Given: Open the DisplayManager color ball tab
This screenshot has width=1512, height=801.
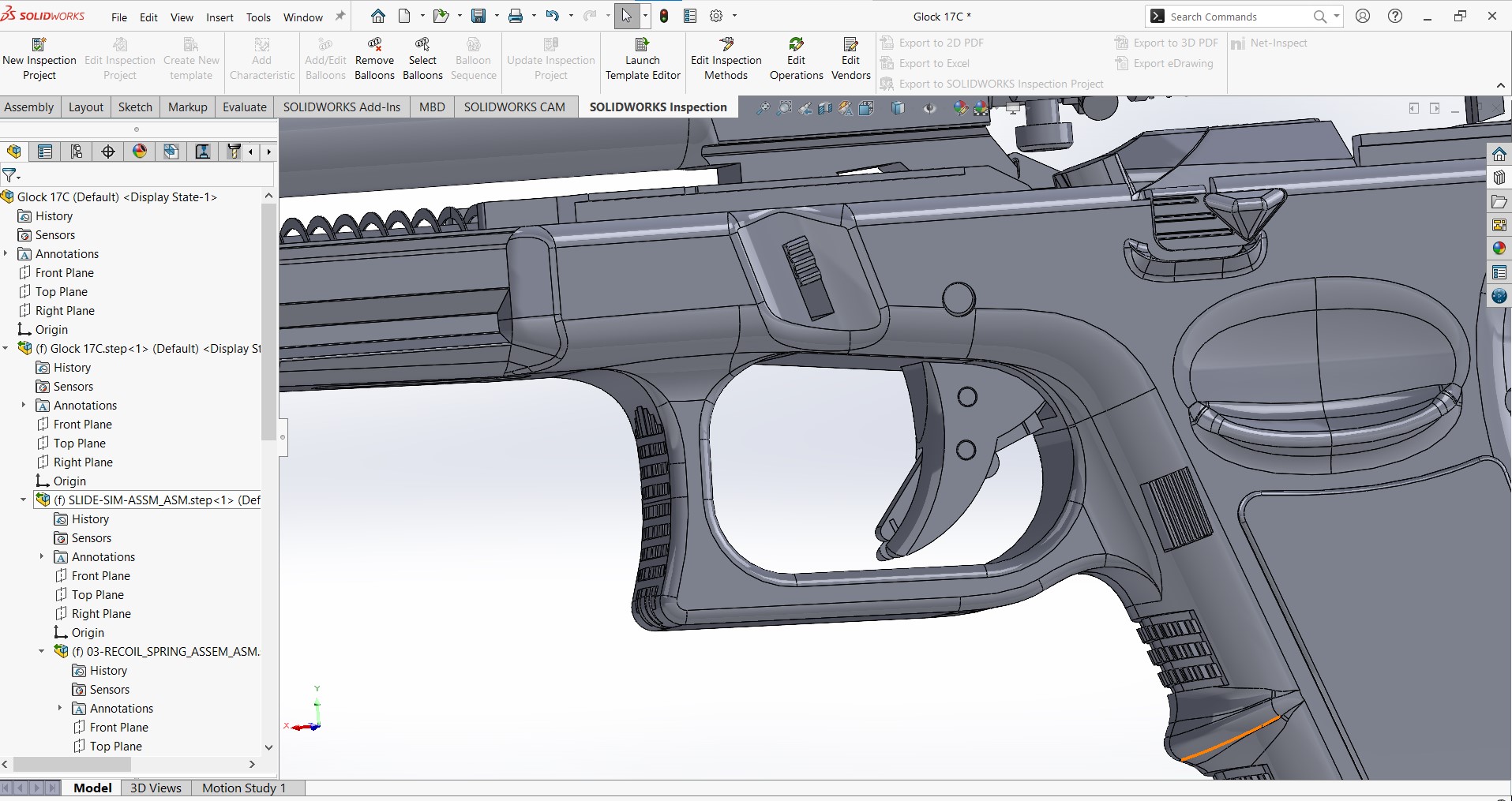Looking at the screenshot, I should tap(140, 152).
